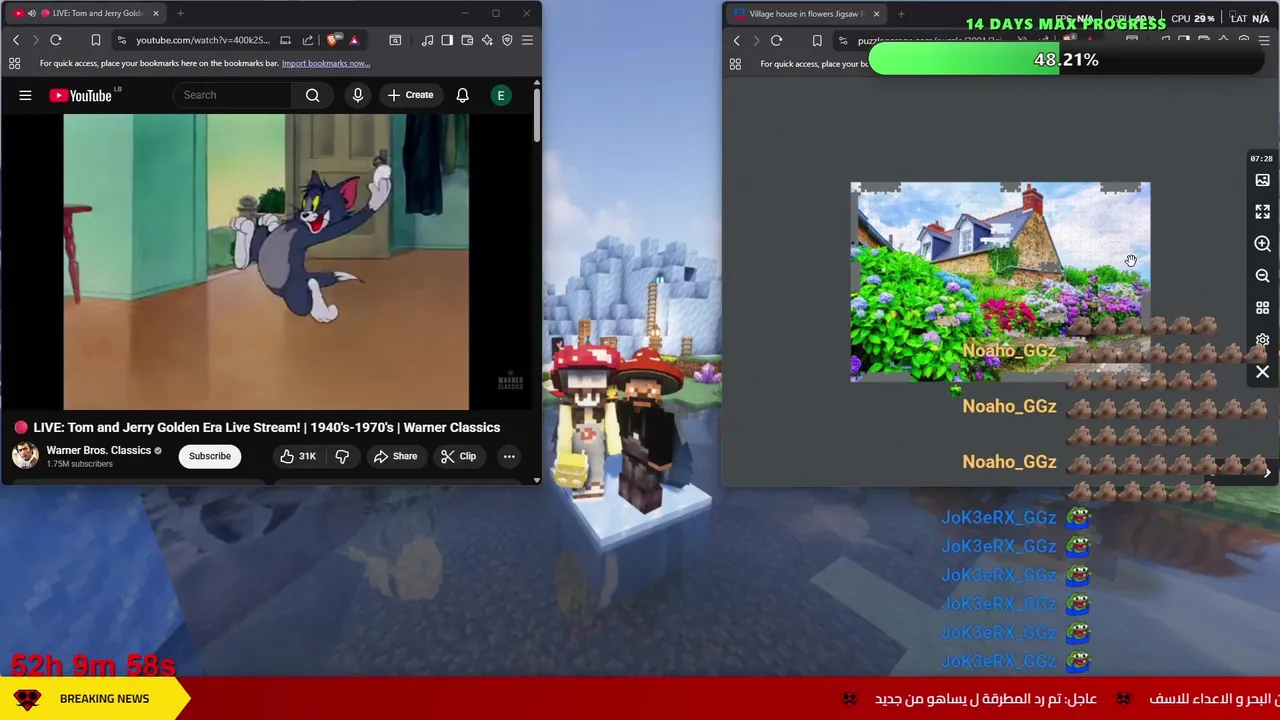Click the Tom and Jerry video player
The width and height of the screenshot is (1280, 720).
pos(266,262)
